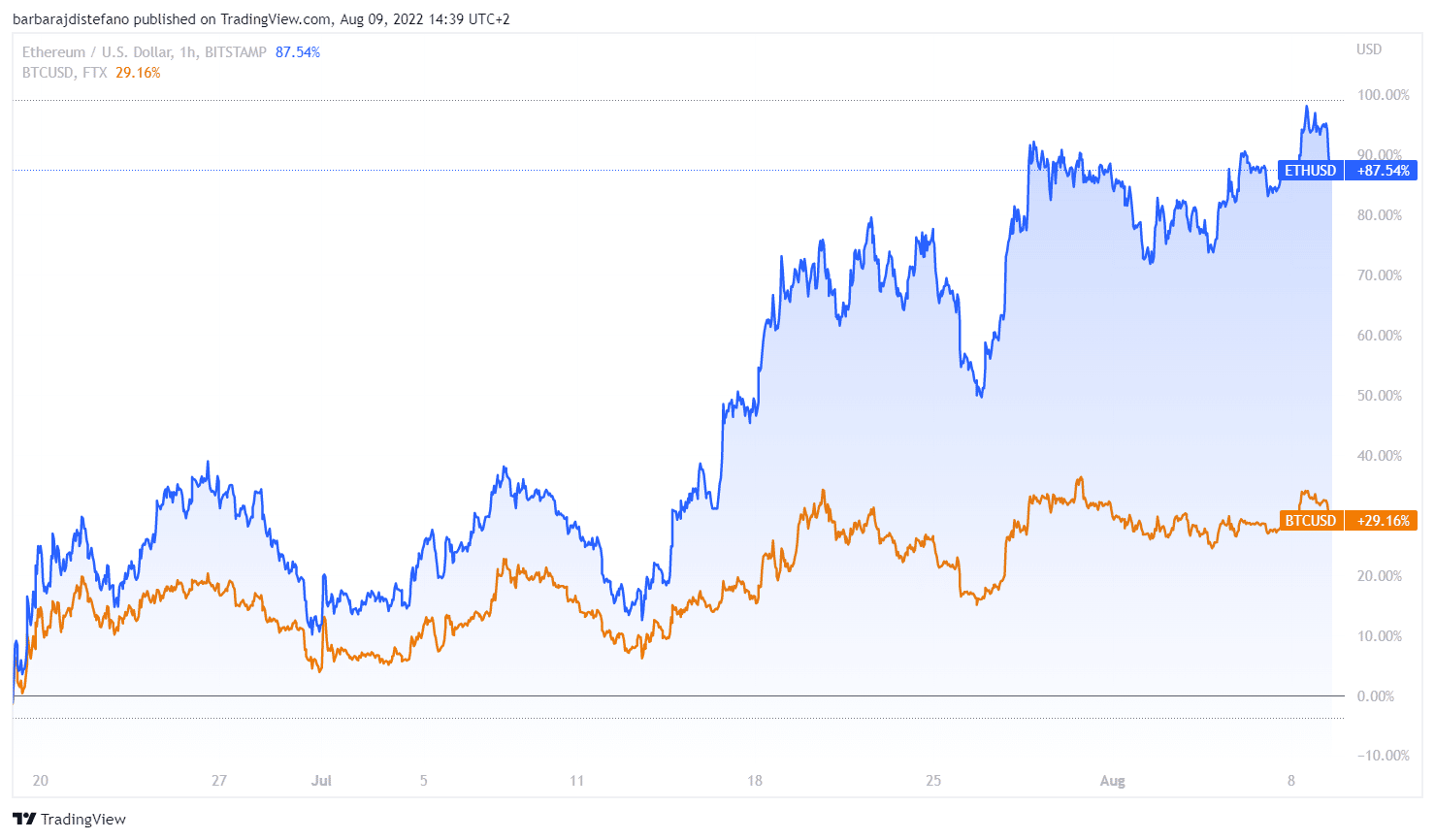Click the Aug marker on time axis
1435x840 pixels.
point(1112,781)
